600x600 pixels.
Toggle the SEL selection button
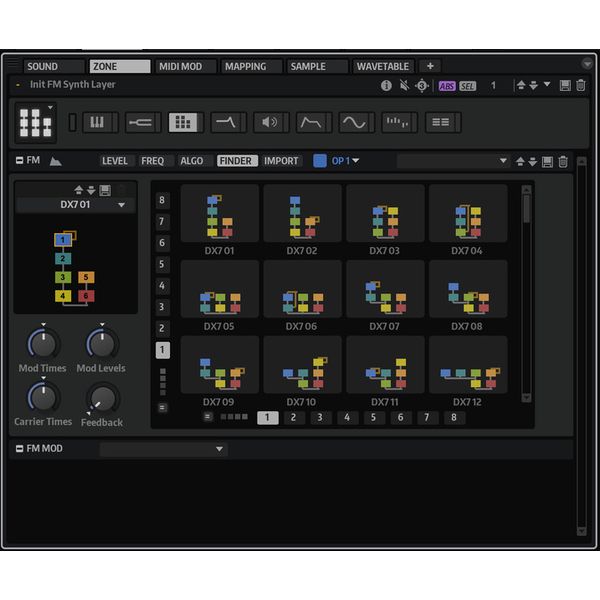467,86
